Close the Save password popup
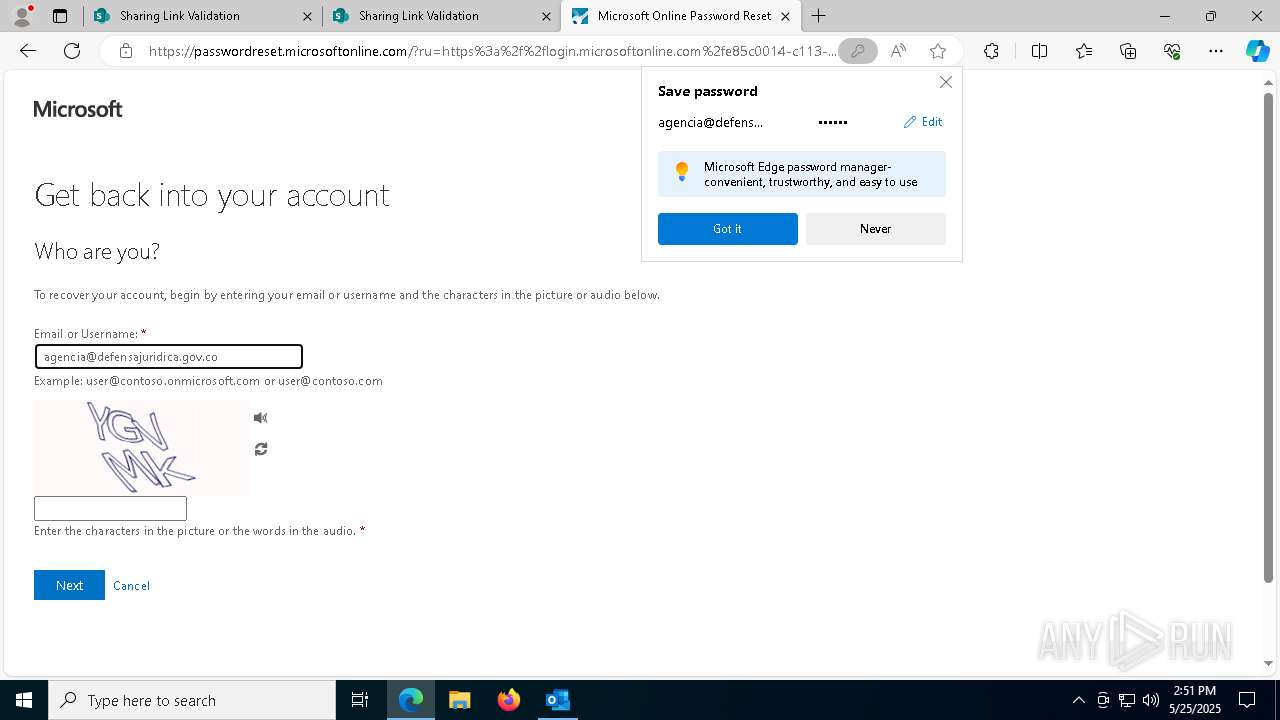 pyautogui.click(x=945, y=82)
